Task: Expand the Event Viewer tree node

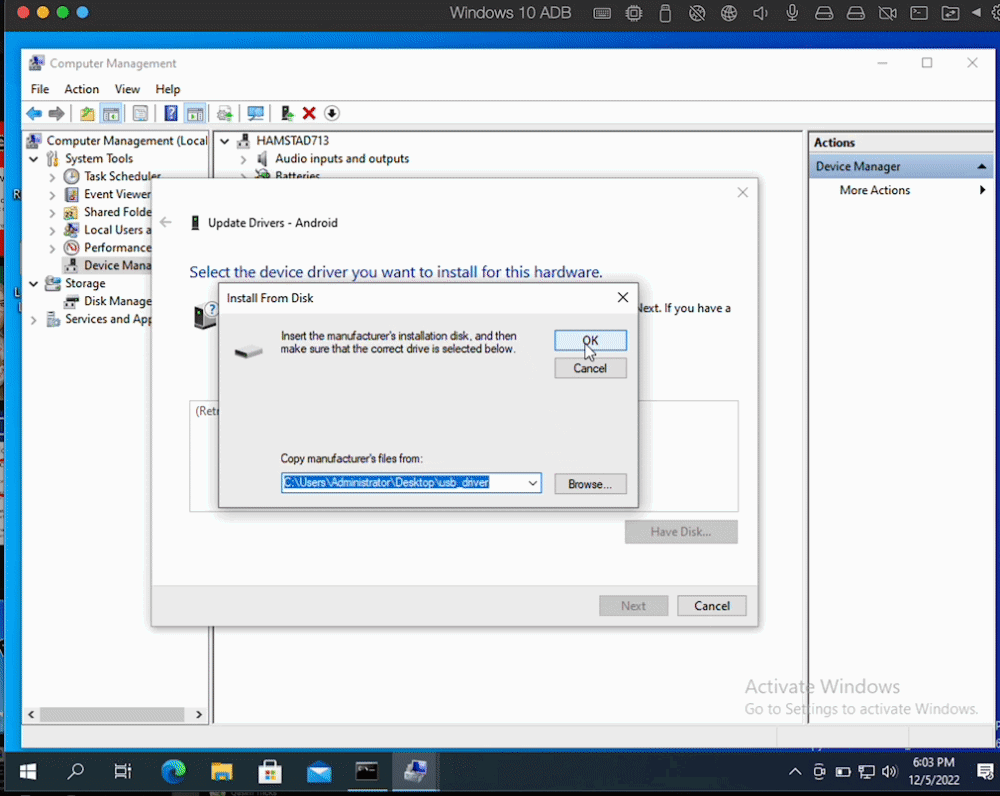Action: coord(52,195)
